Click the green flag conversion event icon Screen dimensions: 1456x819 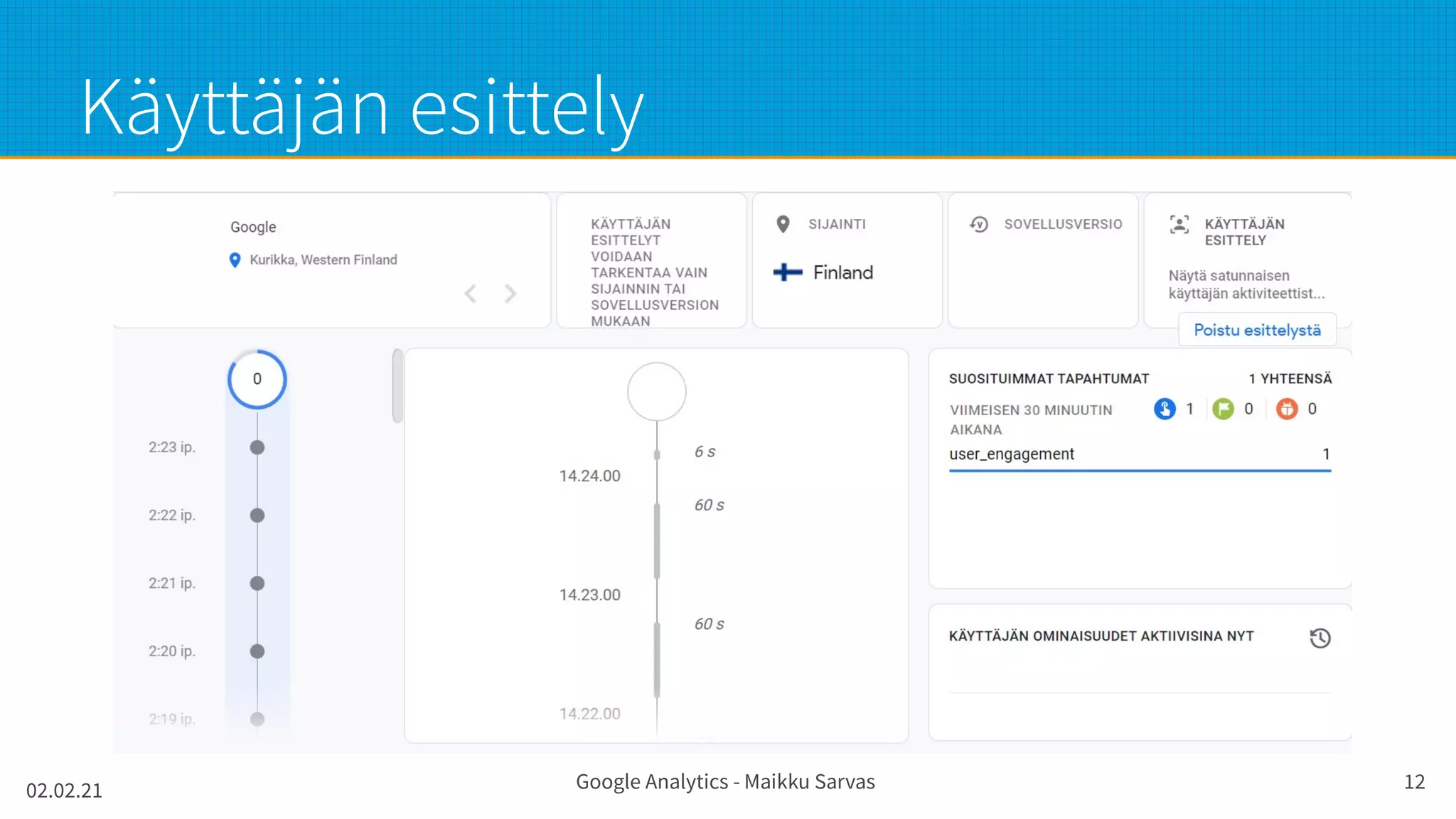1223,409
